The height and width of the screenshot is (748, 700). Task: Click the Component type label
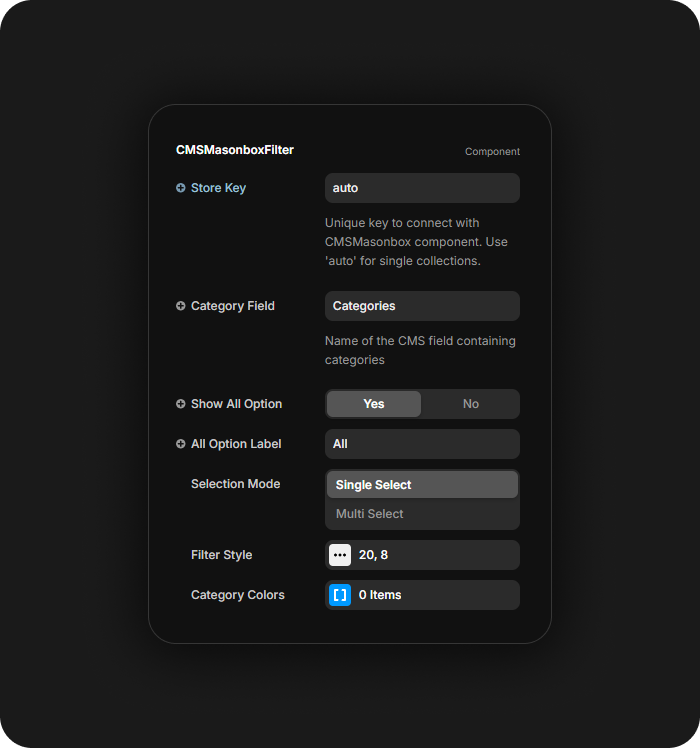tap(492, 152)
